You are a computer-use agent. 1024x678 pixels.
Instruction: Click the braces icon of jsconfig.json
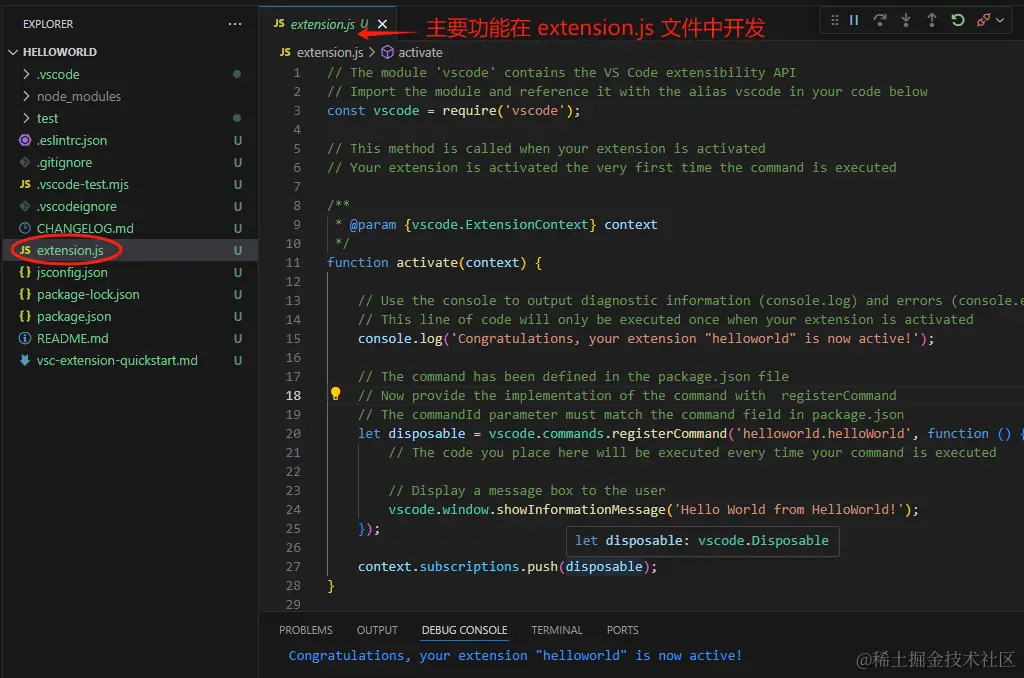(25, 272)
